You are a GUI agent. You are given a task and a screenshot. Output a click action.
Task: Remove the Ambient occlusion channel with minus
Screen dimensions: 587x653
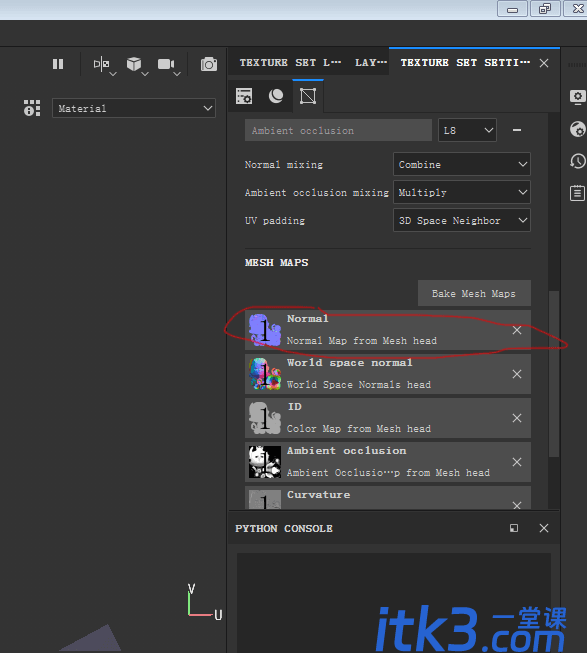tap(517, 130)
